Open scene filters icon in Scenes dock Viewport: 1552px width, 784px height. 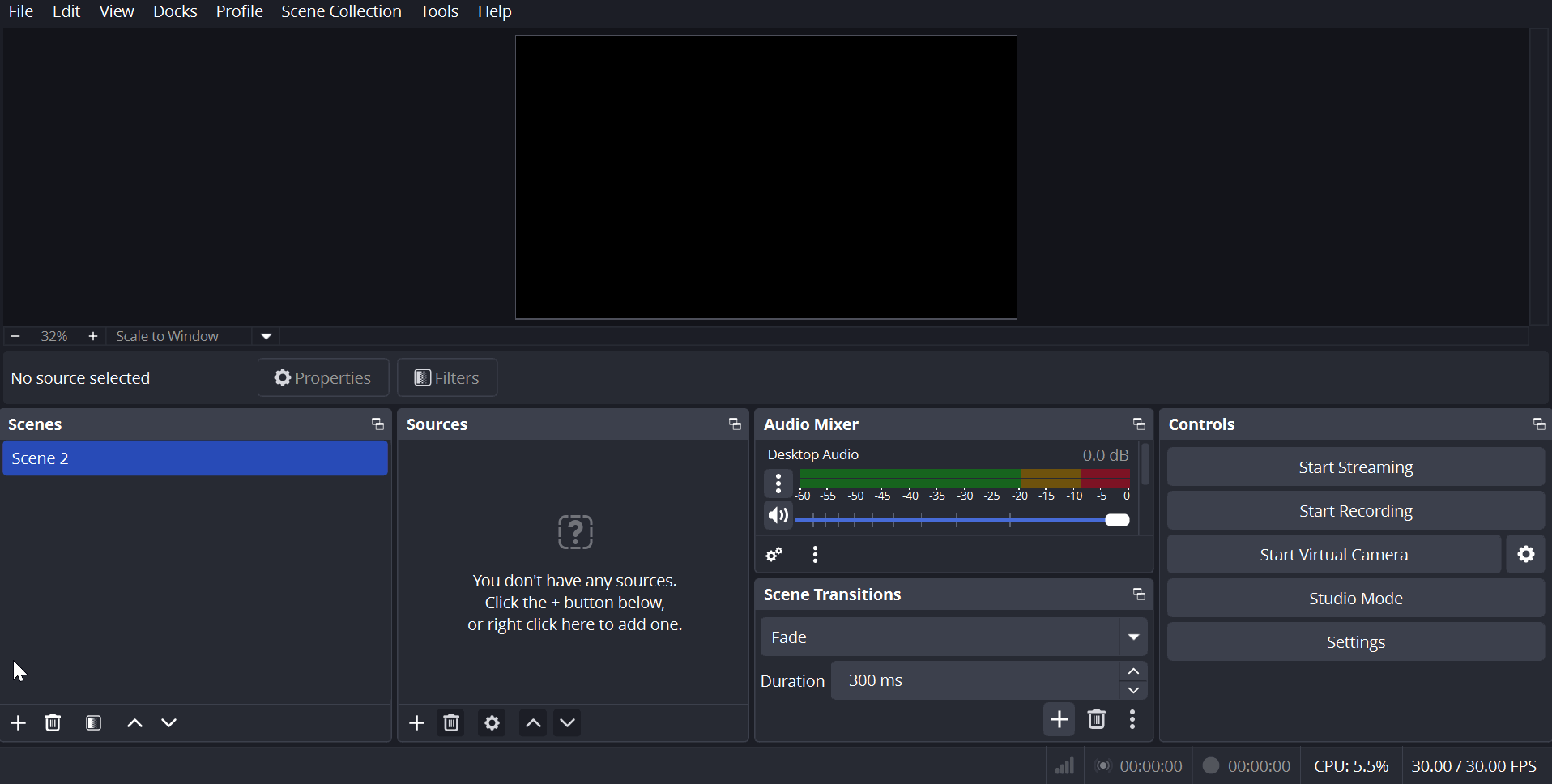(x=94, y=723)
